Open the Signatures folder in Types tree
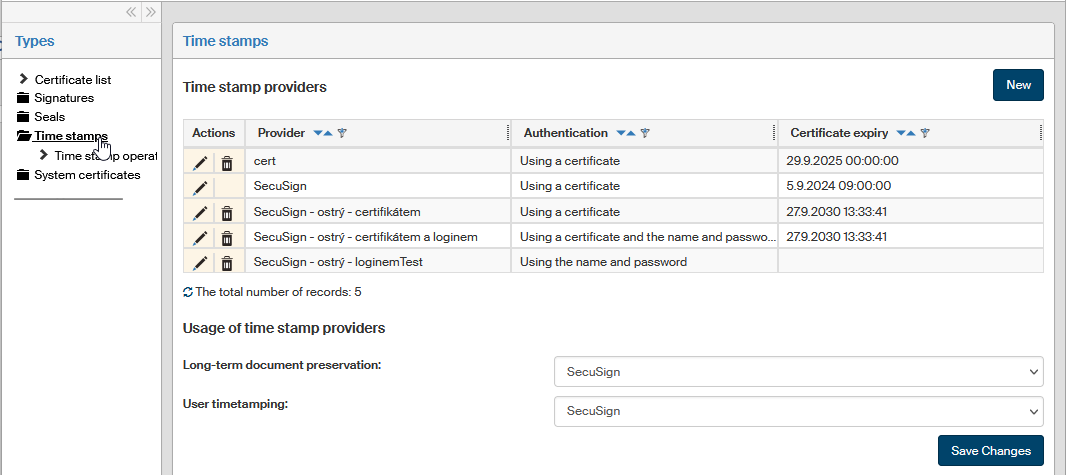1066x475 pixels. click(63, 98)
